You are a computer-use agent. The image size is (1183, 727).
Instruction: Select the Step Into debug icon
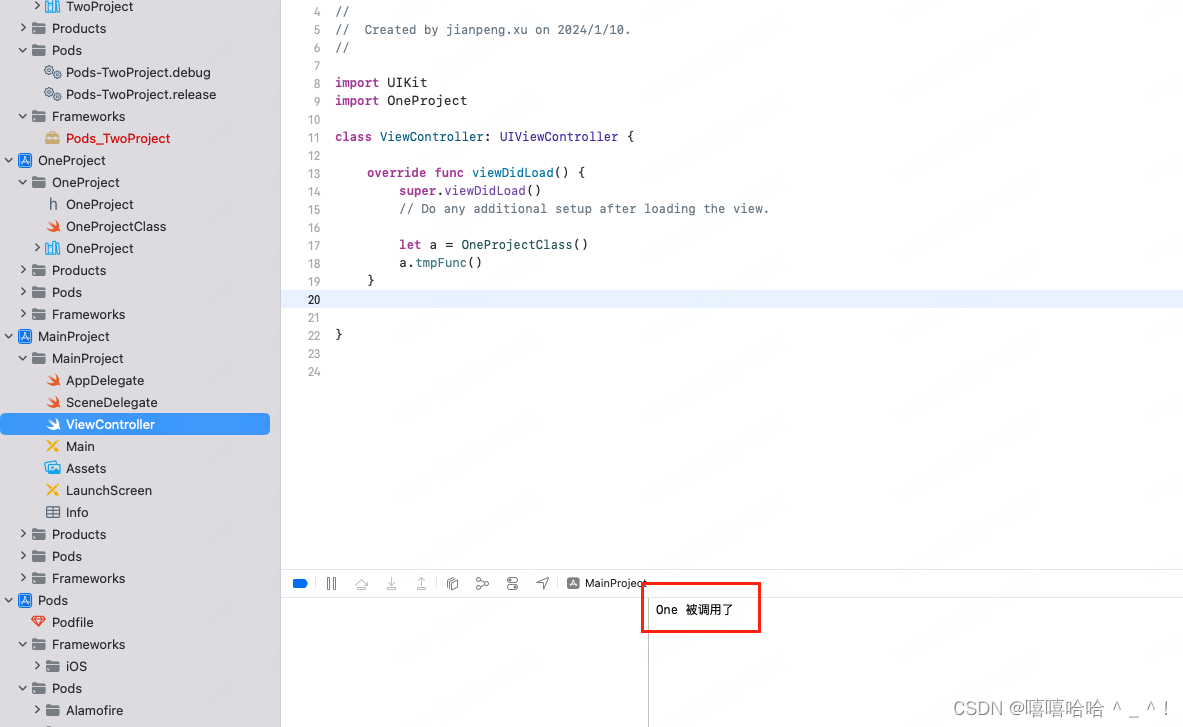coord(391,583)
